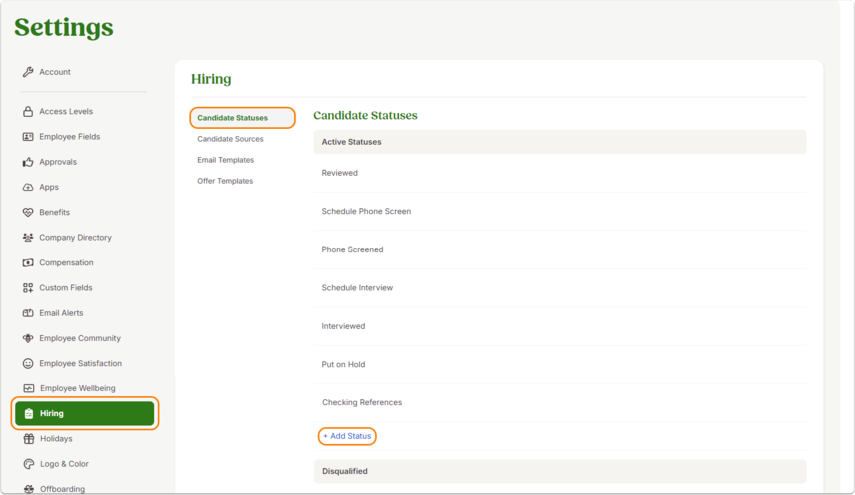Click the Company Directory people icon

28,238
